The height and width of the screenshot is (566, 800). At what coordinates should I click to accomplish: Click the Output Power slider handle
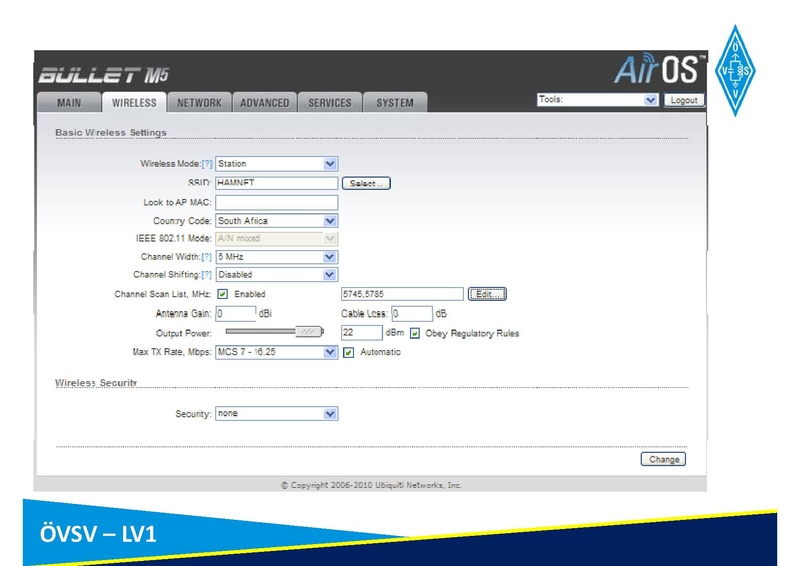(309, 332)
